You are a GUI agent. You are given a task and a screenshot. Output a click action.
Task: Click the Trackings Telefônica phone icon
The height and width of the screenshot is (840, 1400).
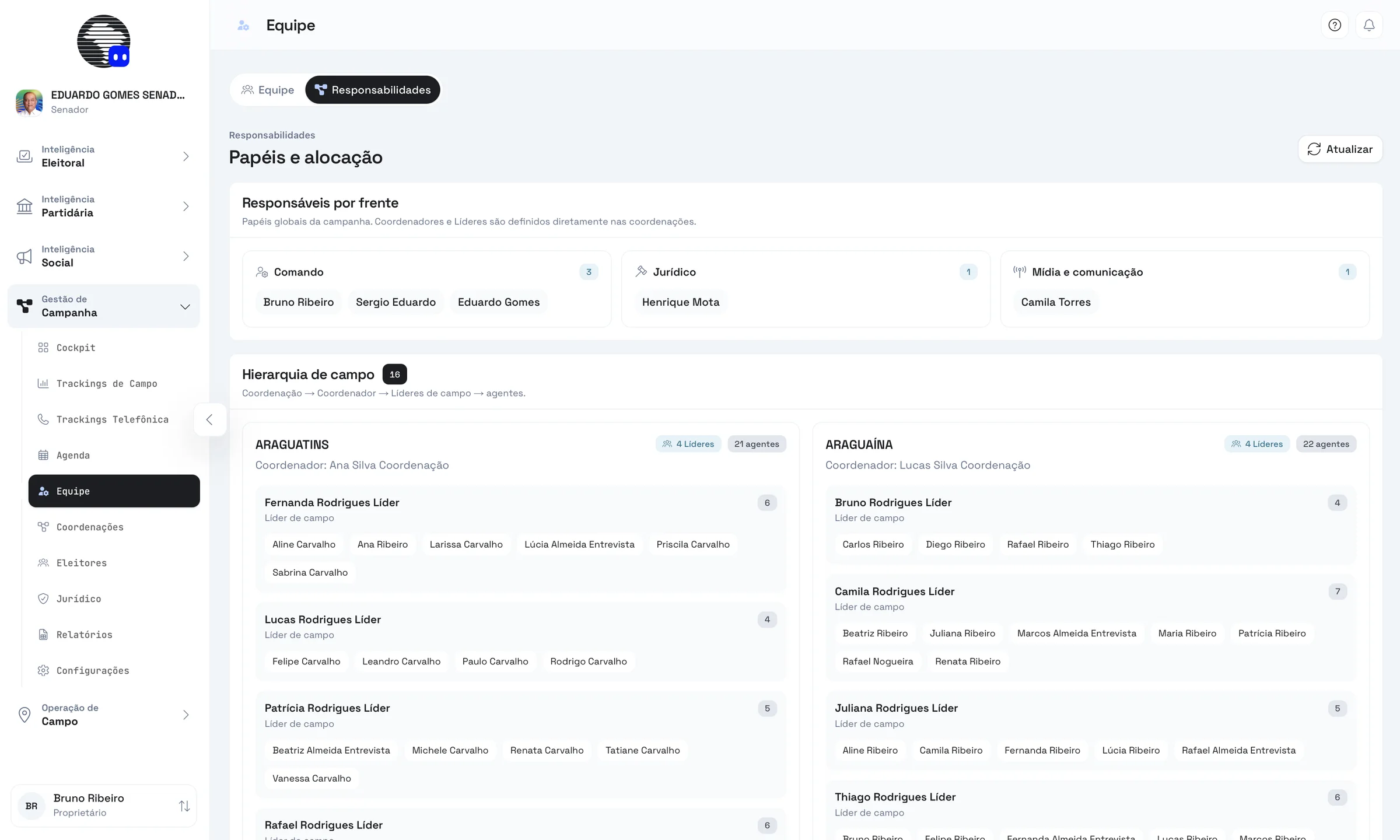coord(43,419)
